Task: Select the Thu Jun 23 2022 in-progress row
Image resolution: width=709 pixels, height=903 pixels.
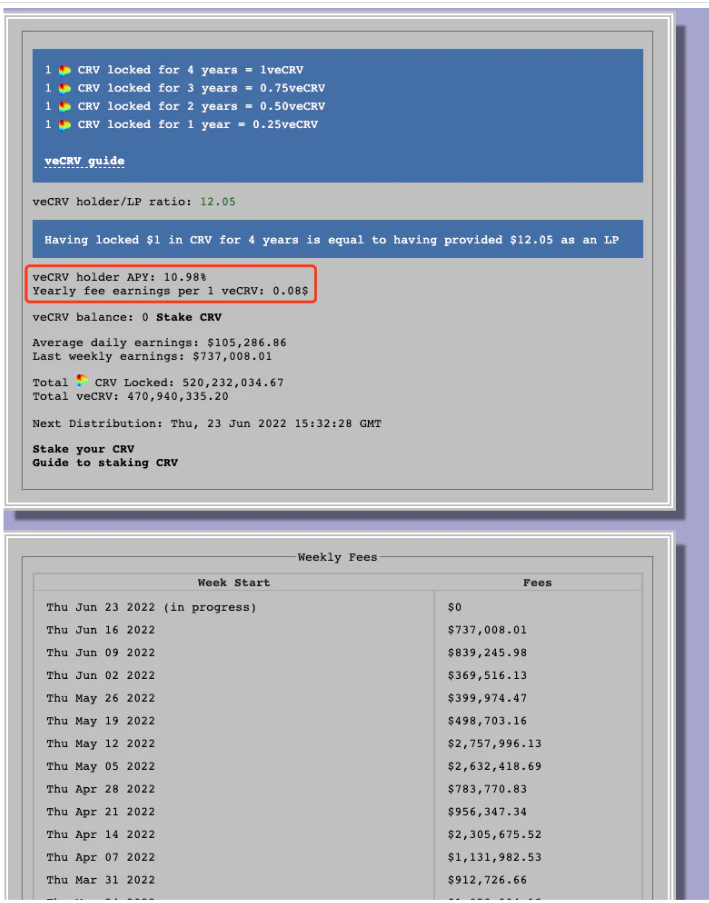Action: (151, 607)
